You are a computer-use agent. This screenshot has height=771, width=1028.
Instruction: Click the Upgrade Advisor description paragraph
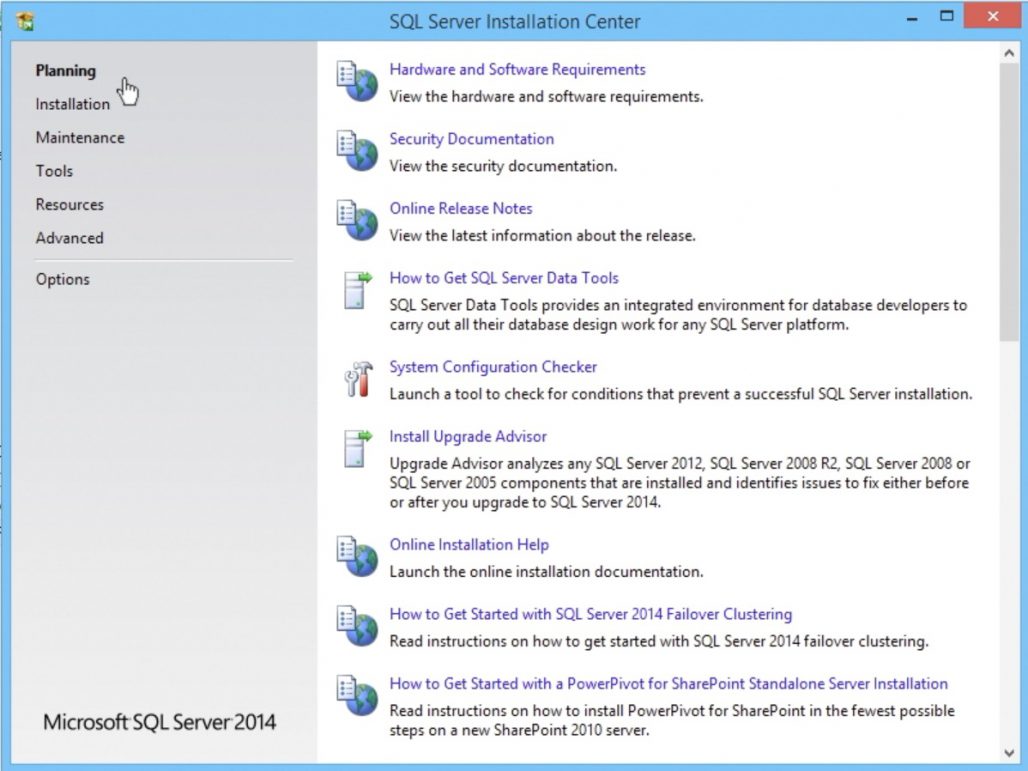(x=680, y=483)
